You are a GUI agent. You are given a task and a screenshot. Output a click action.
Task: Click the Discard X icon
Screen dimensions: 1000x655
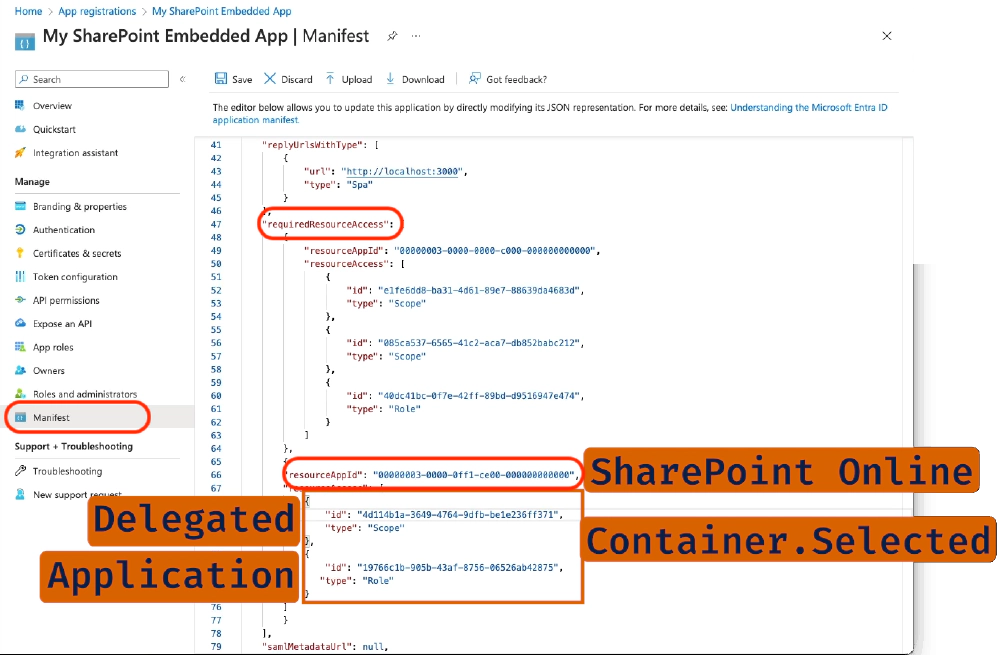(x=270, y=78)
